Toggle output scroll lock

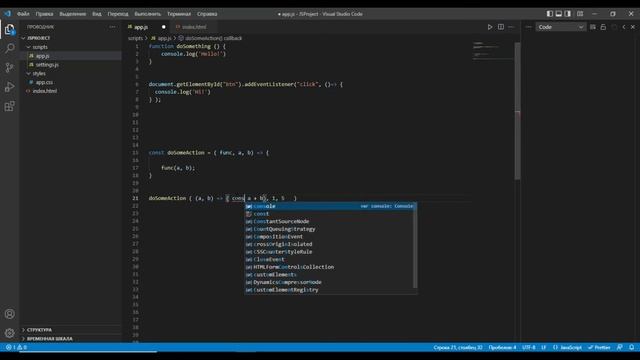click(x=603, y=27)
